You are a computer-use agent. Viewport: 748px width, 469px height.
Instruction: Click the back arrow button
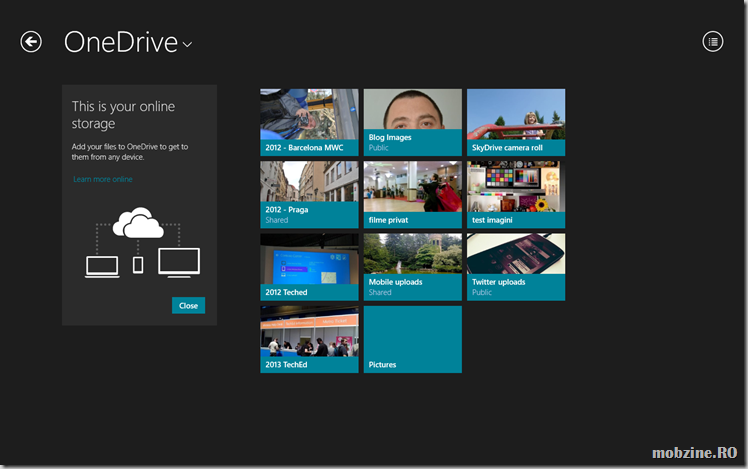31,42
